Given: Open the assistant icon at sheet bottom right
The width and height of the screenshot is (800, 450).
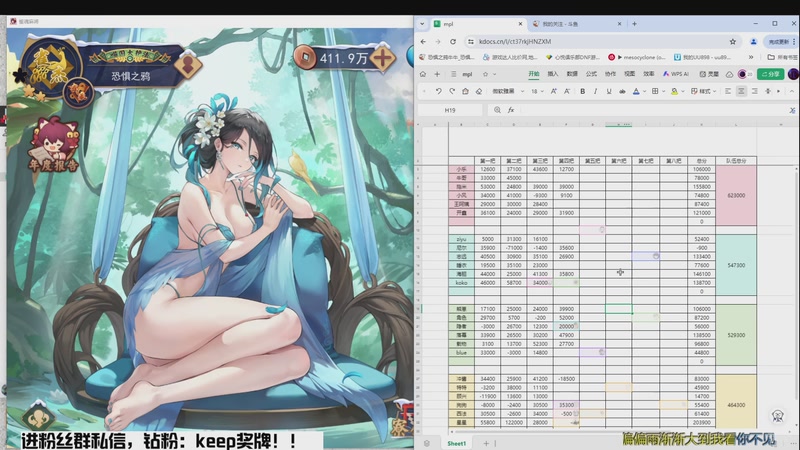Looking at the screenshot, I should 778,416.
